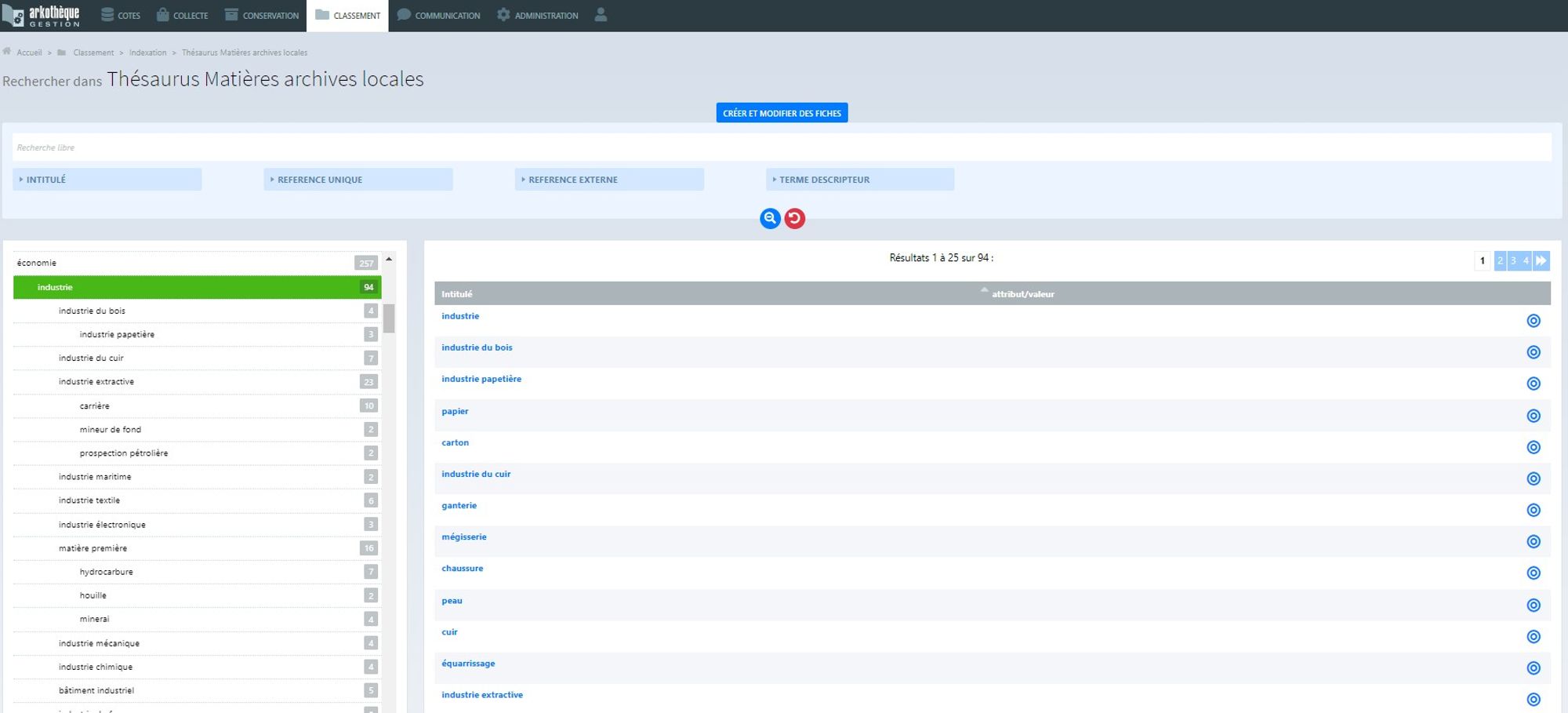Viewport: 1568px width, 713px height.
Task: Click the target icon for 'ganterie' row
Action: click(x=1533, y=510)
